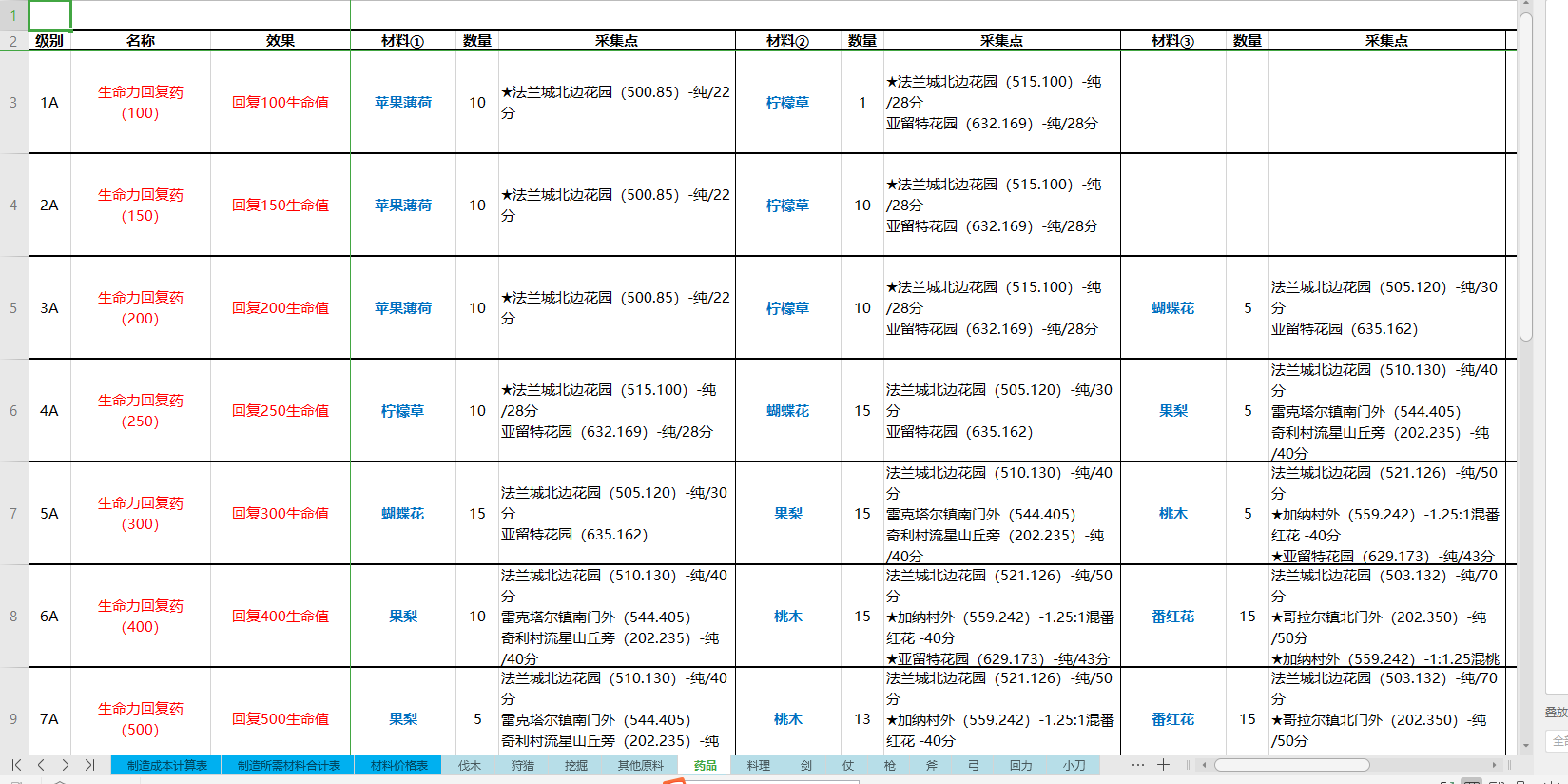Show more sheet tabs via the ellipsis
Screen dimensions: 1568x784
pyautogui.click(x=1138, y=765)
